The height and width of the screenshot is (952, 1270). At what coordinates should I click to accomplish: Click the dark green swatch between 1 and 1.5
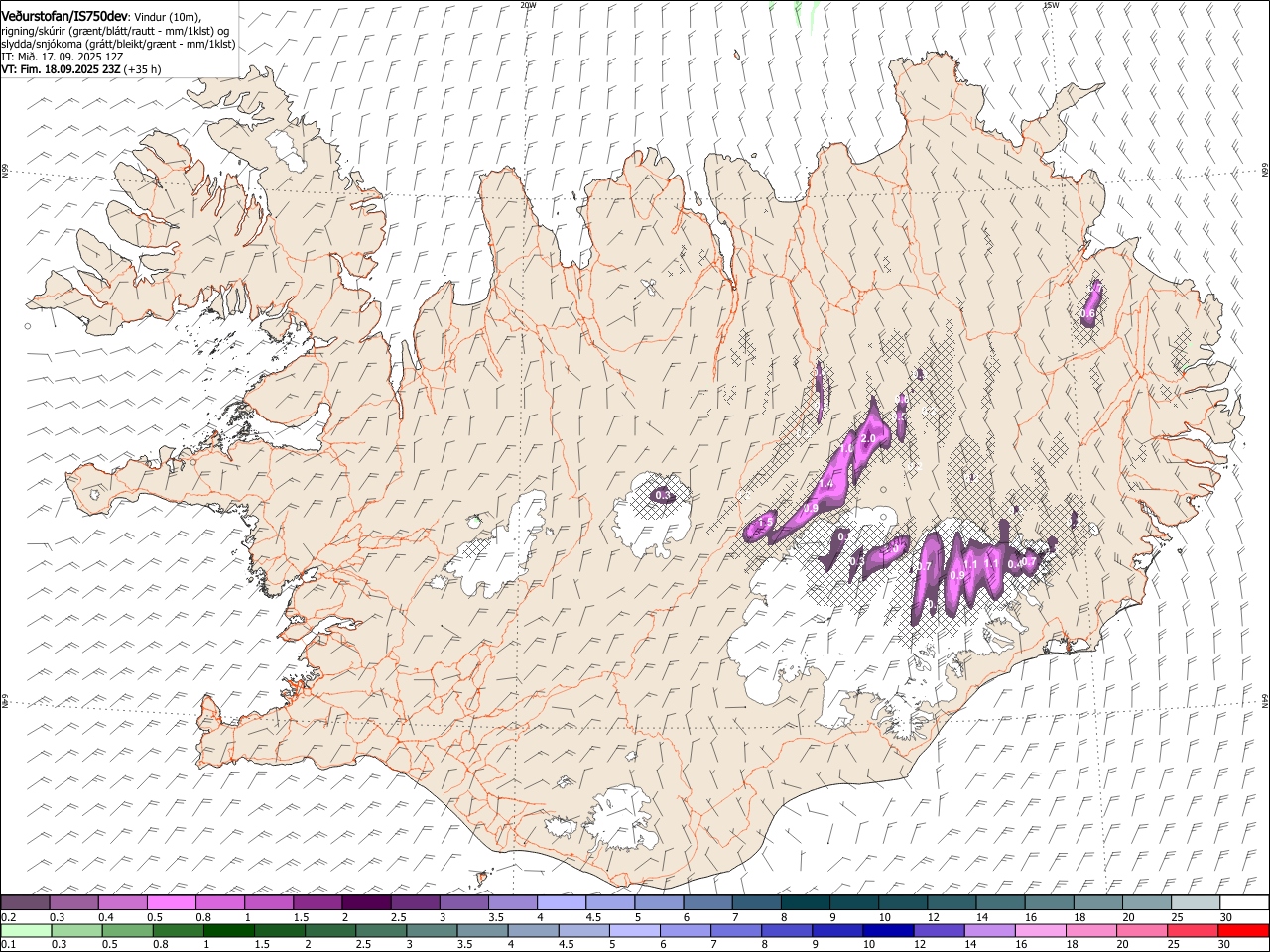tap(228, 931)
